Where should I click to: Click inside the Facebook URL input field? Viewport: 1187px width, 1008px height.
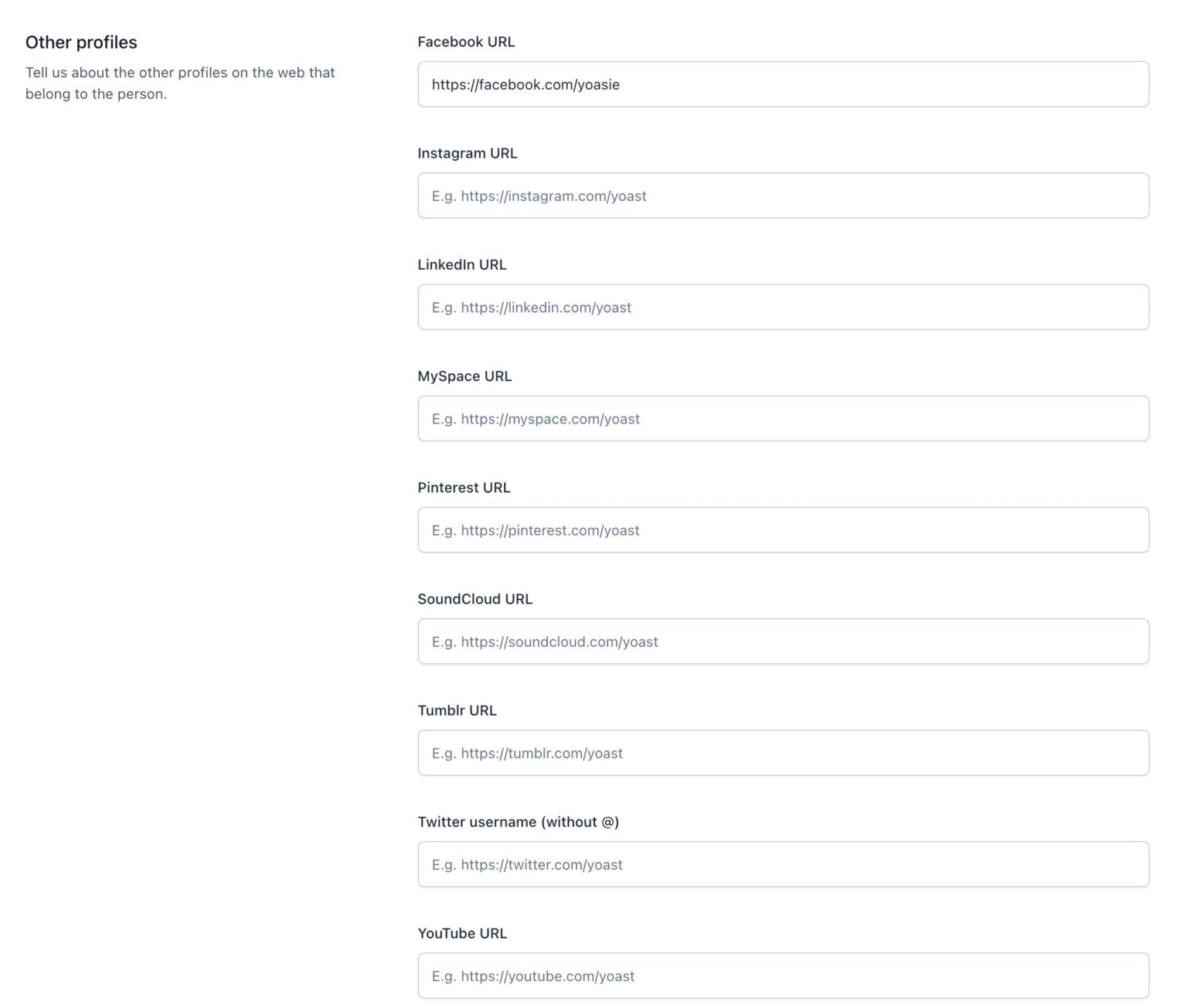[782, 84]
